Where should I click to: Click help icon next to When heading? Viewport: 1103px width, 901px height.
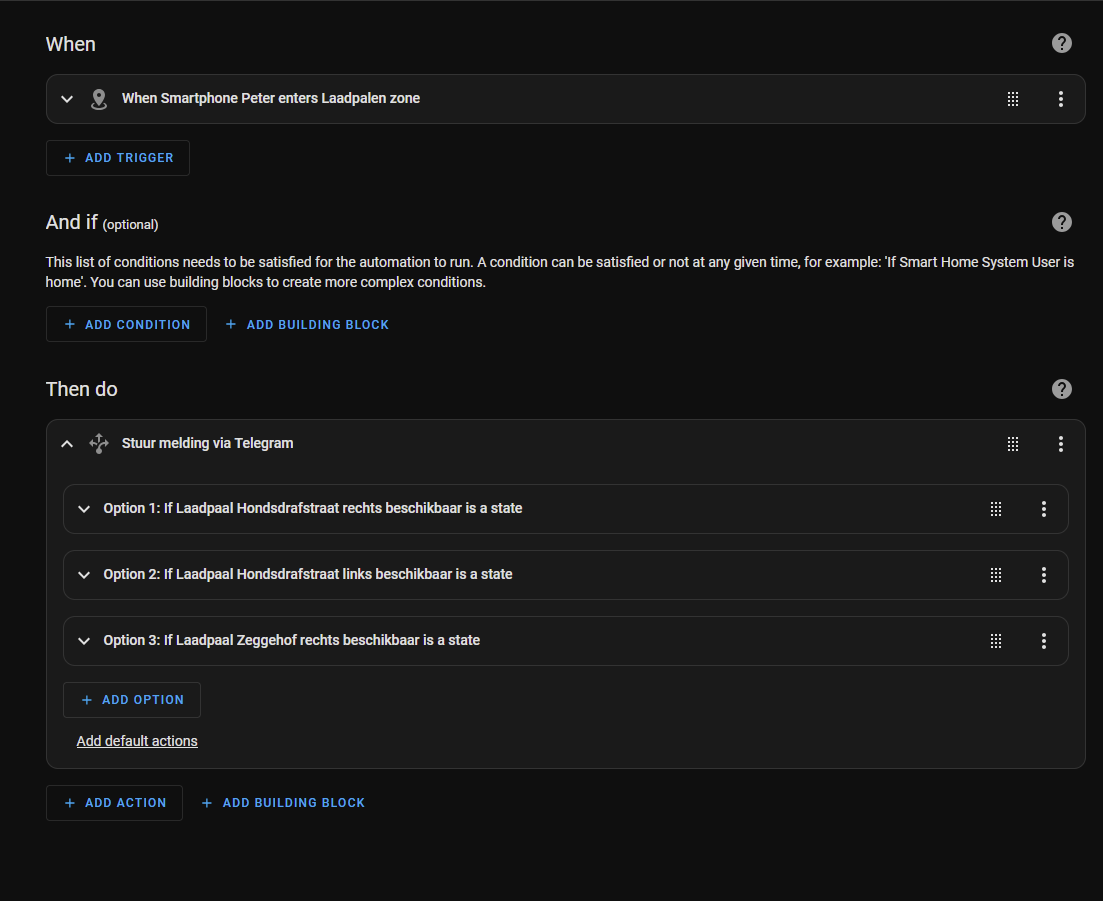pyautogui.click(x=1062, y=43)
